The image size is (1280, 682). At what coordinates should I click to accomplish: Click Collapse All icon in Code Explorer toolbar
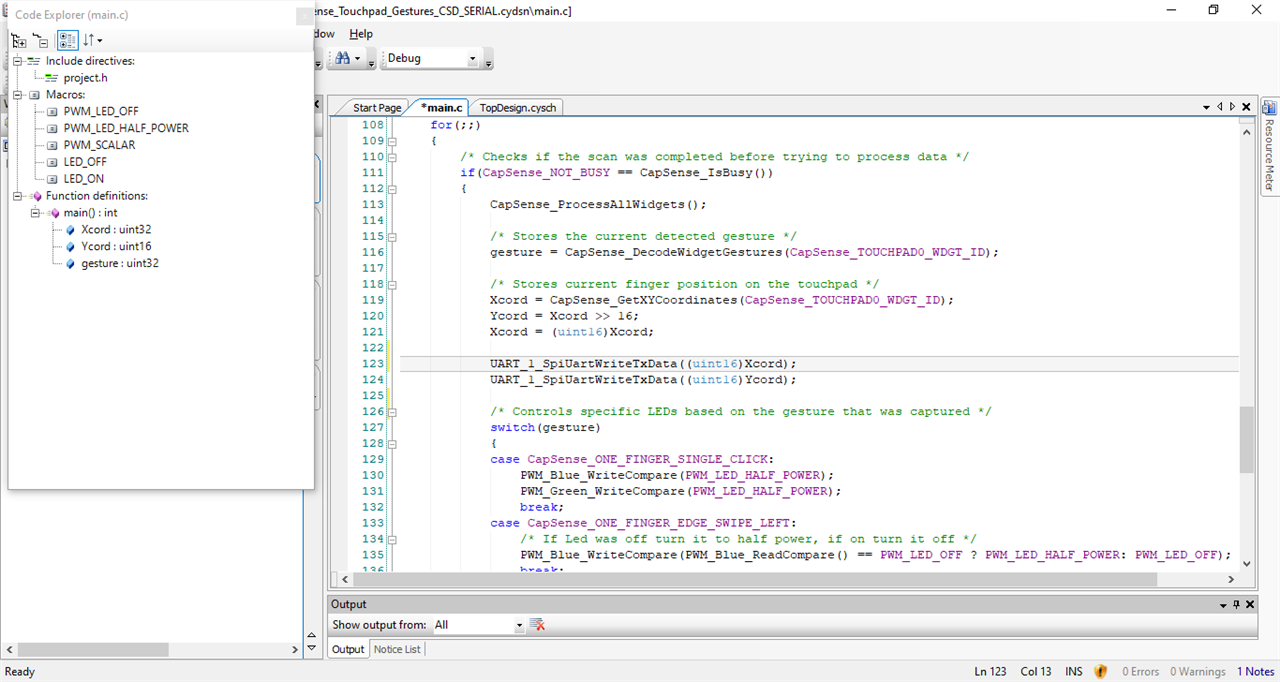(x=40, y=41)
